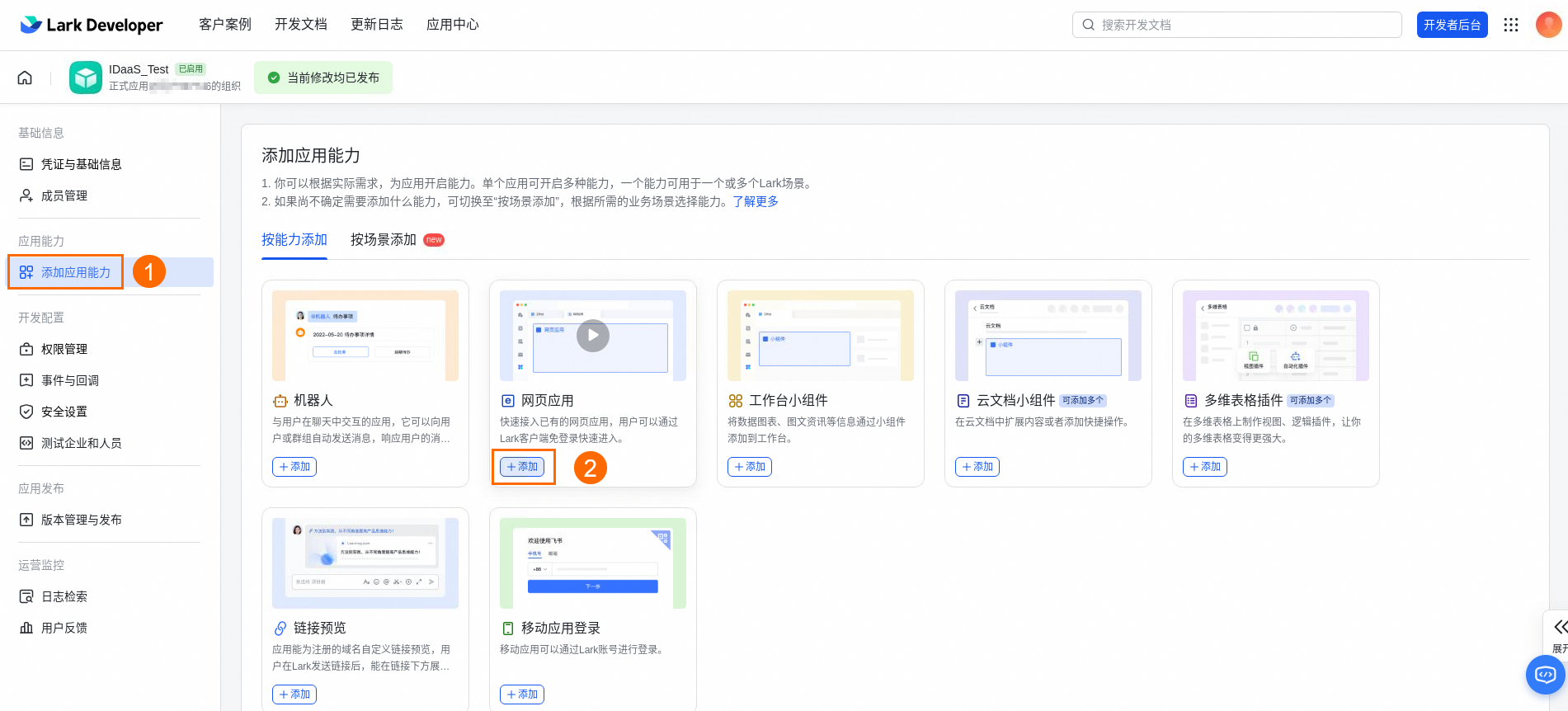Open the 移动应用登录 preview thumbnail
Viewport: 1568px width, 711px height.
593,563
